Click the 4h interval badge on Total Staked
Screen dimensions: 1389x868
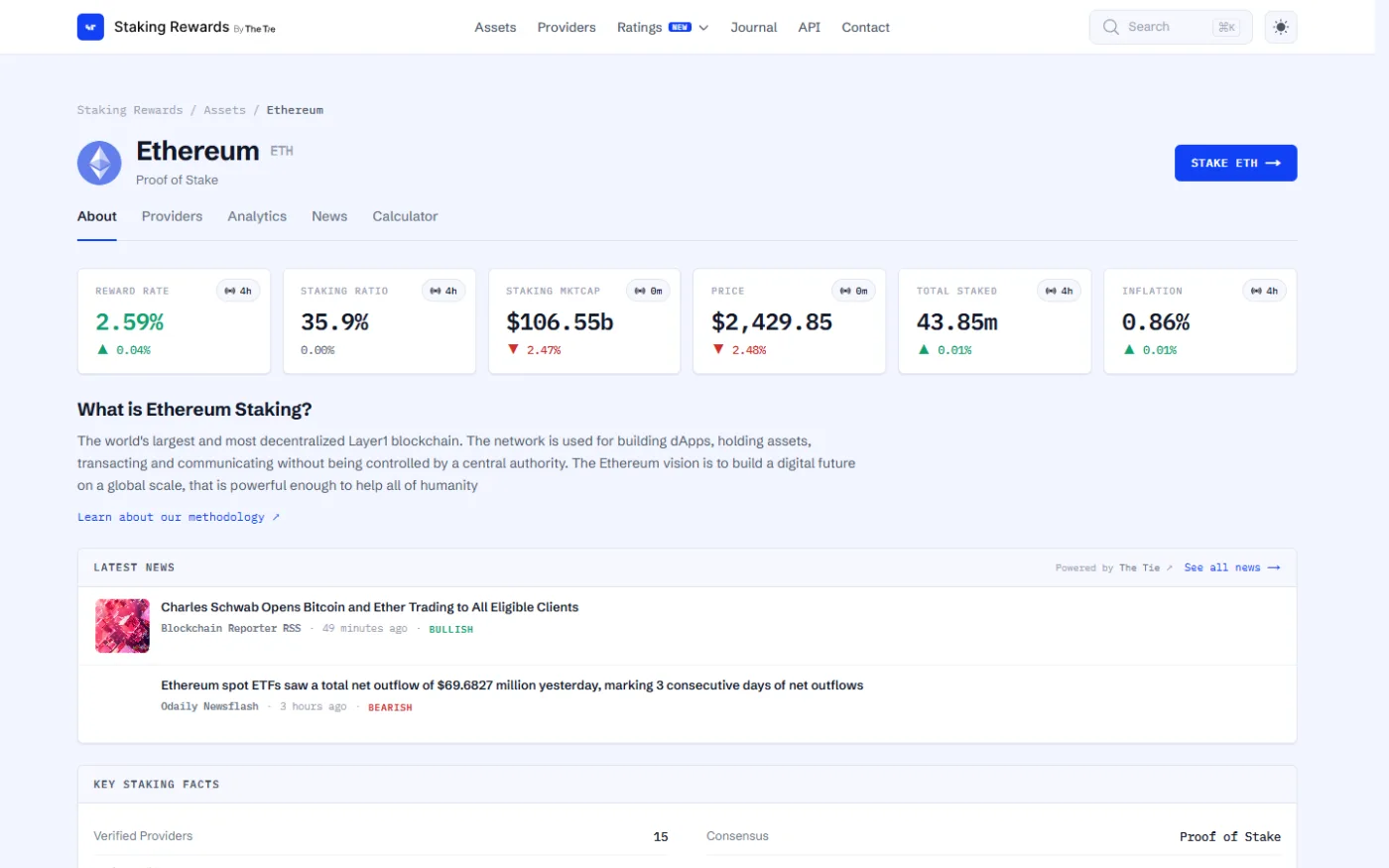(1060, 291)
